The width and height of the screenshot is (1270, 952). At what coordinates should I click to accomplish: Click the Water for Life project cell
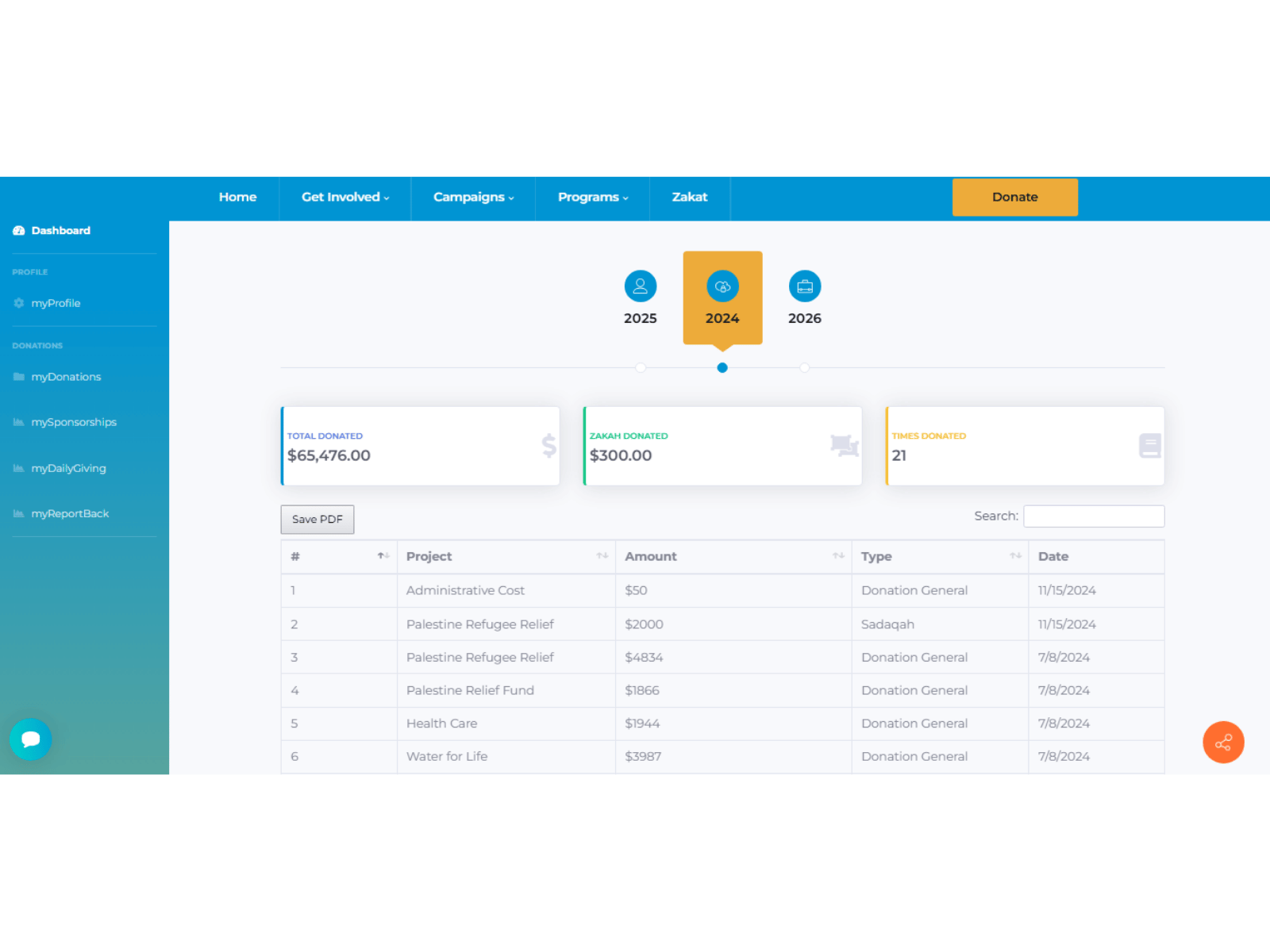pyautogui.click(x=506, y=757)
